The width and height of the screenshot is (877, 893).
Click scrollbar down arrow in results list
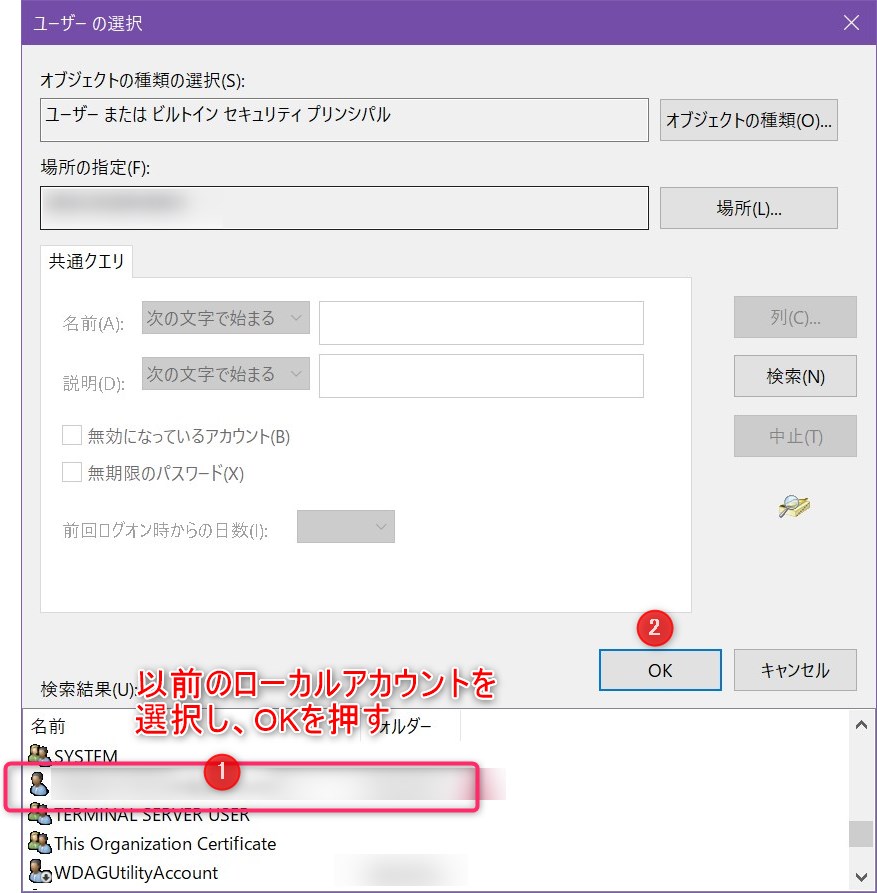pos(861,877)
